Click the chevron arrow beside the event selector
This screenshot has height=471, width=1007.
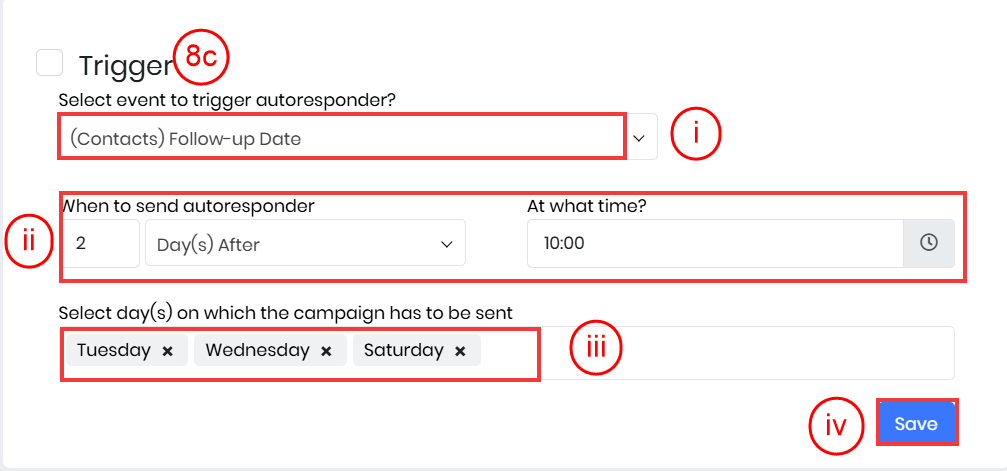(x=640, y=137)
